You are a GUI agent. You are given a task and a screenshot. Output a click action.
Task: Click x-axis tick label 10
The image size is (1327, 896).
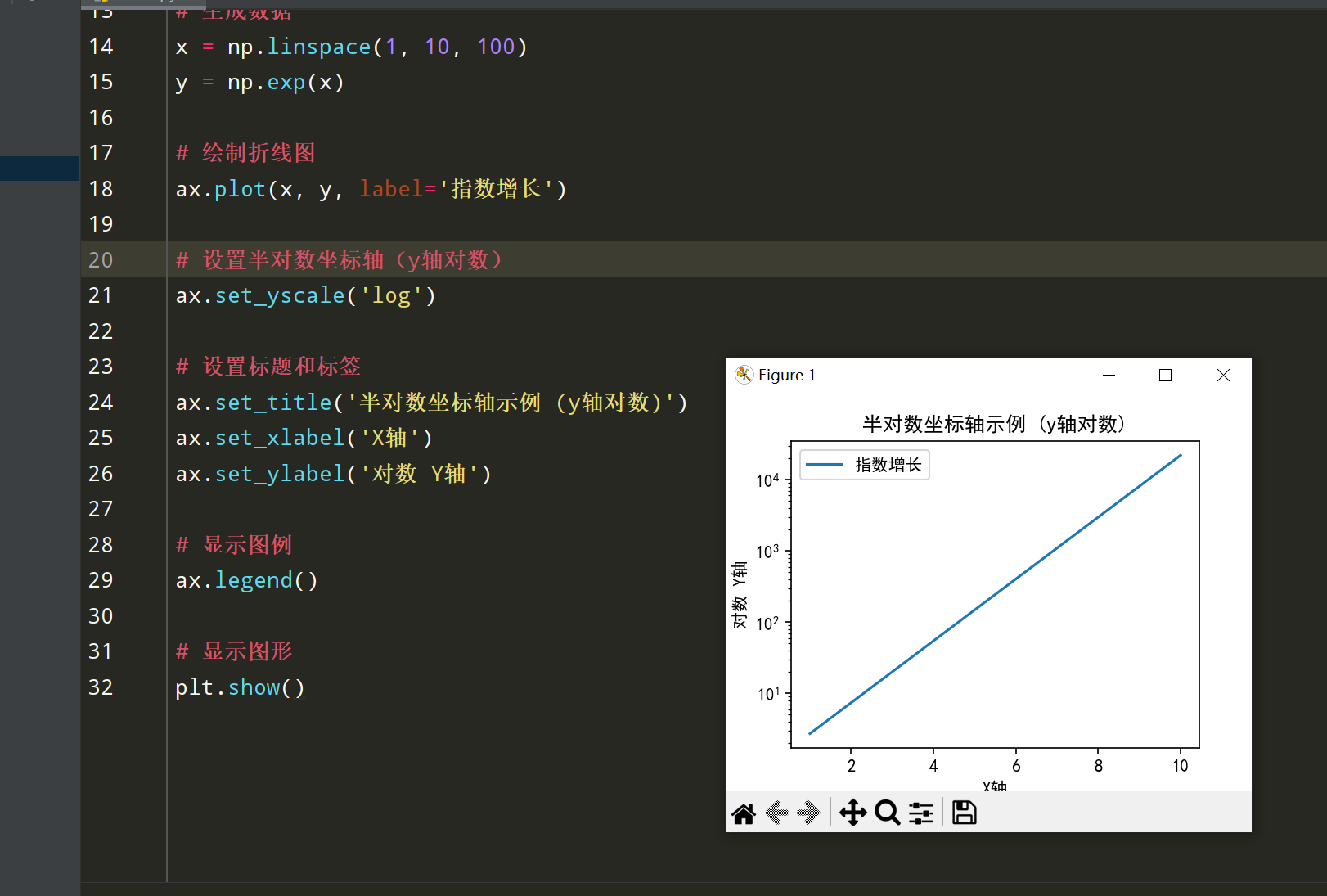pos(1180,766)
